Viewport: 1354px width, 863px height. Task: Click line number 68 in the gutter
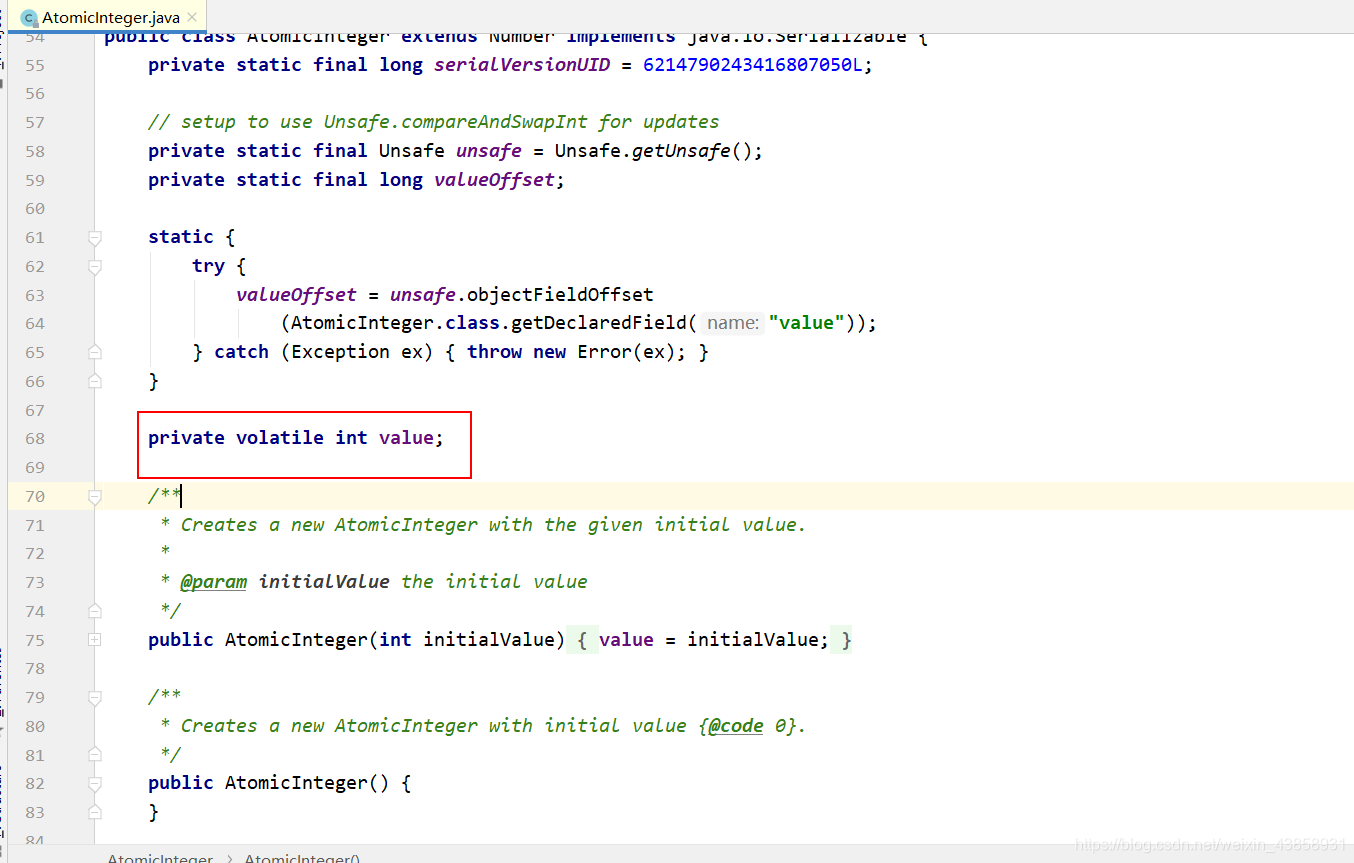[x=35, y=438]
